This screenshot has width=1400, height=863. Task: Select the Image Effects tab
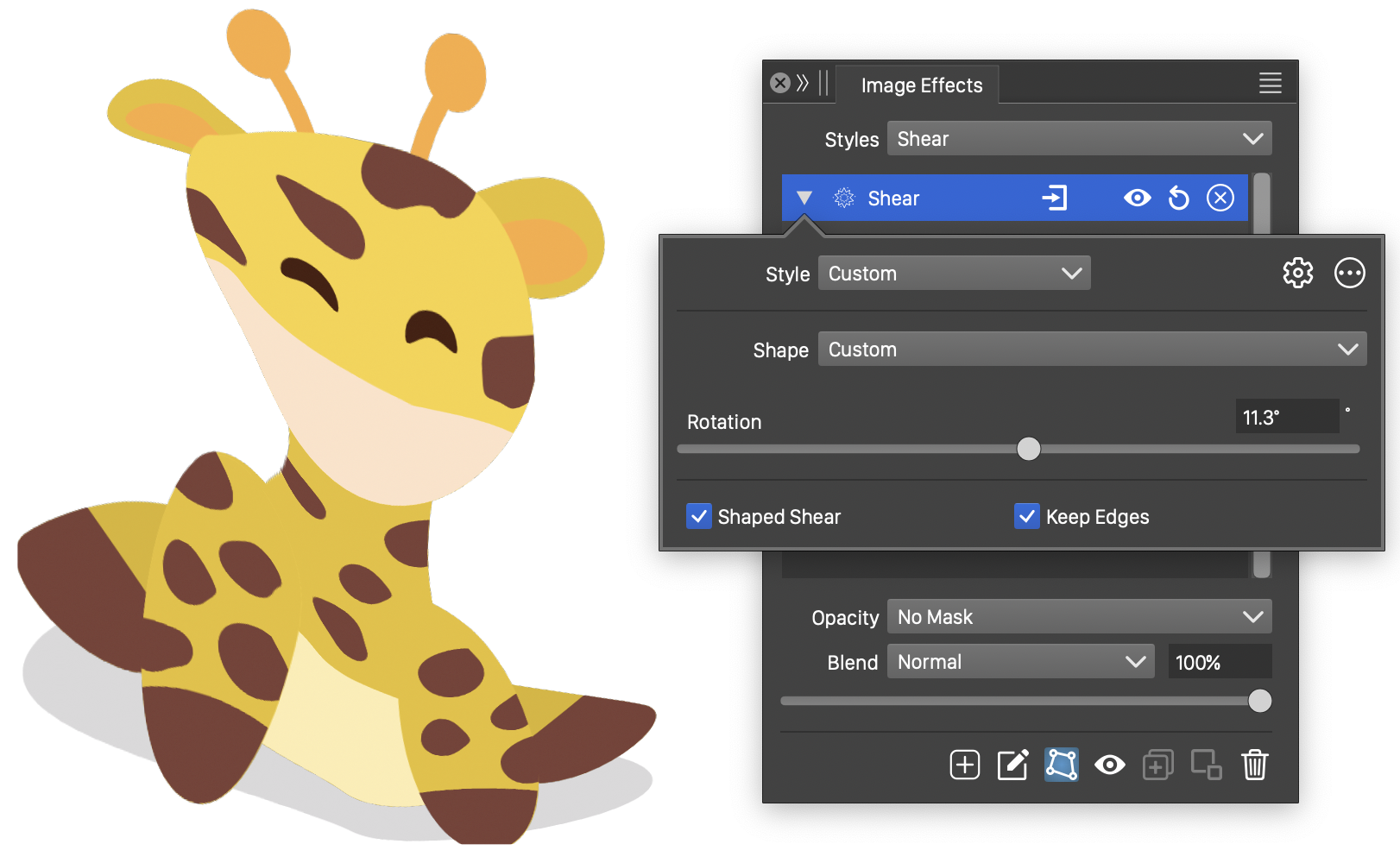tap(921, 85)
